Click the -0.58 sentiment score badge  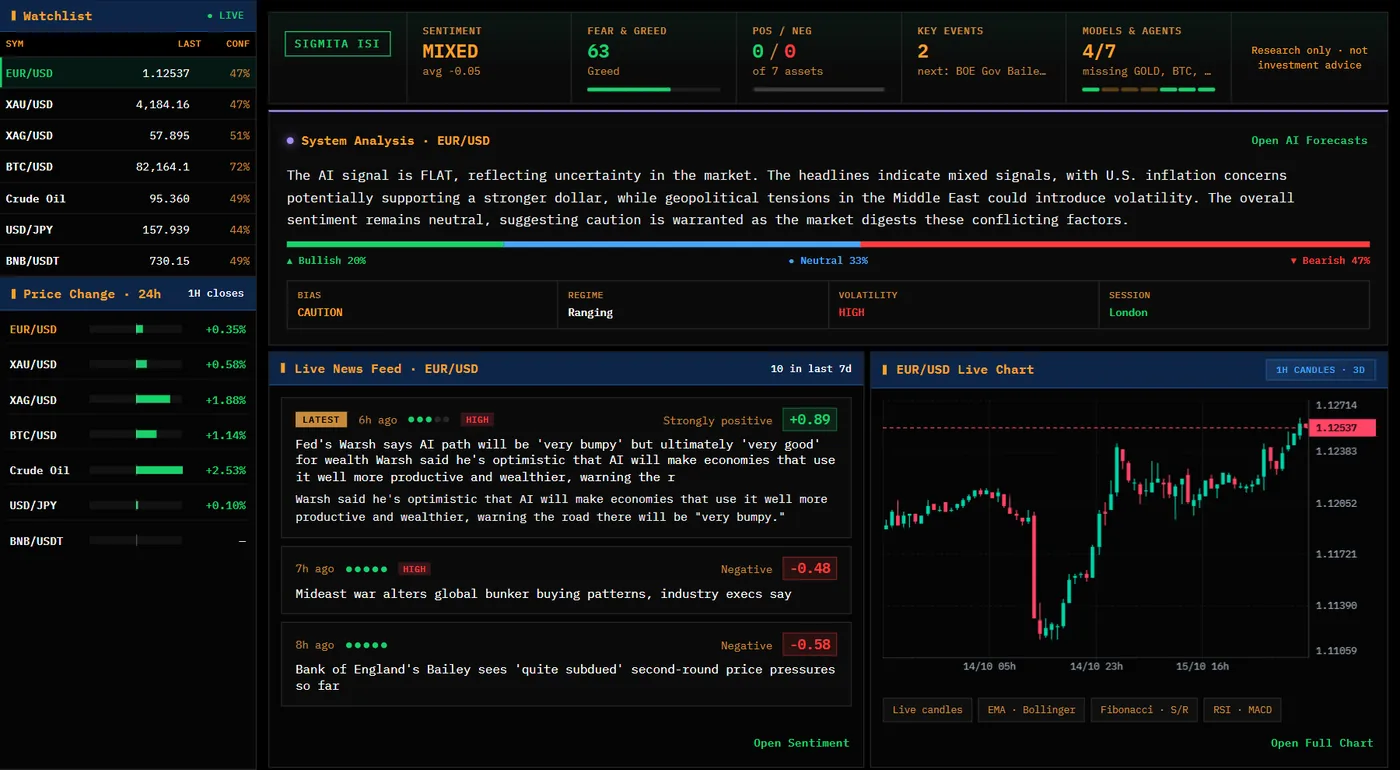(x=809, y=645)
